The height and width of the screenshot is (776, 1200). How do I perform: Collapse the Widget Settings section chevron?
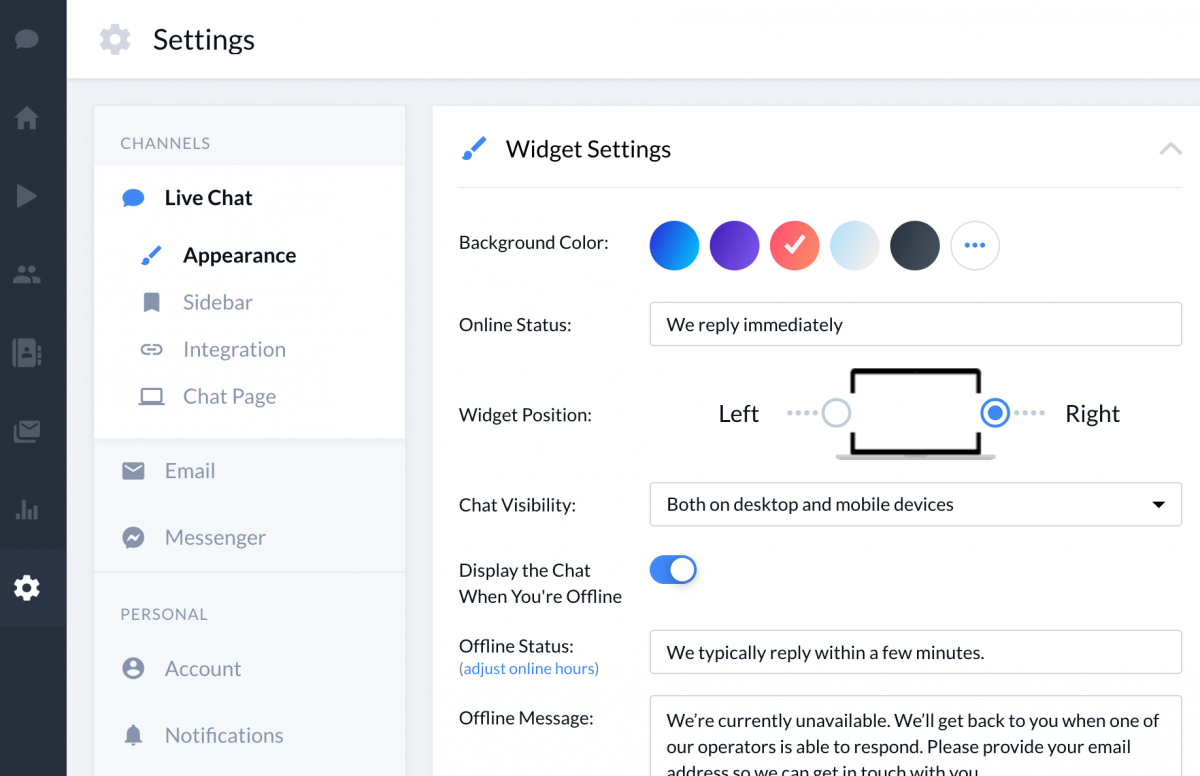(1170, 149)
